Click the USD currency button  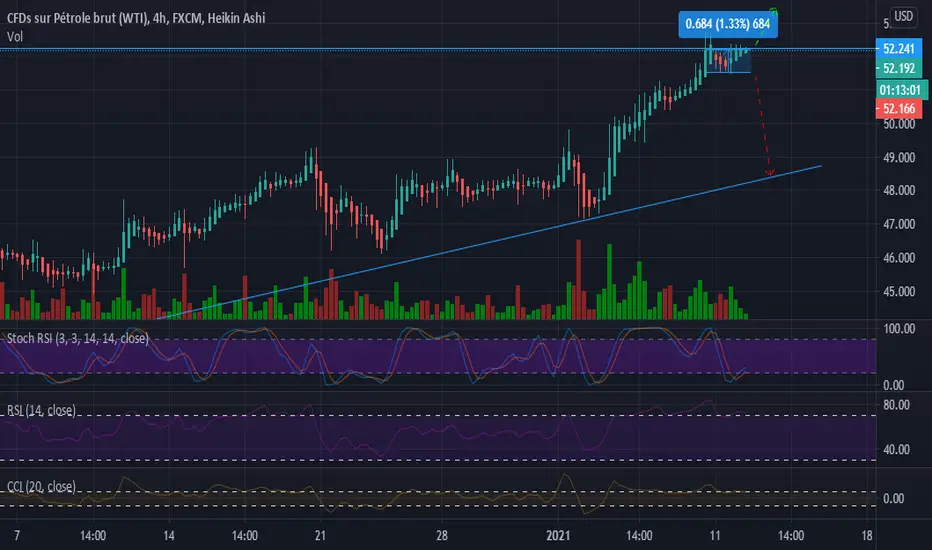(x=903, y=16)
